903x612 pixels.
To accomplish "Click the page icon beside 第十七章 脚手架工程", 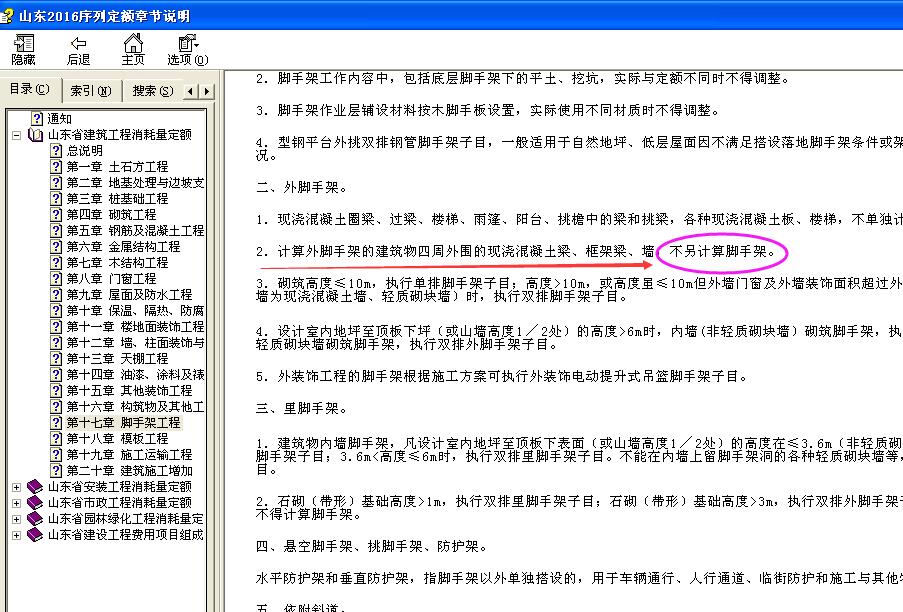I will 56,423.
